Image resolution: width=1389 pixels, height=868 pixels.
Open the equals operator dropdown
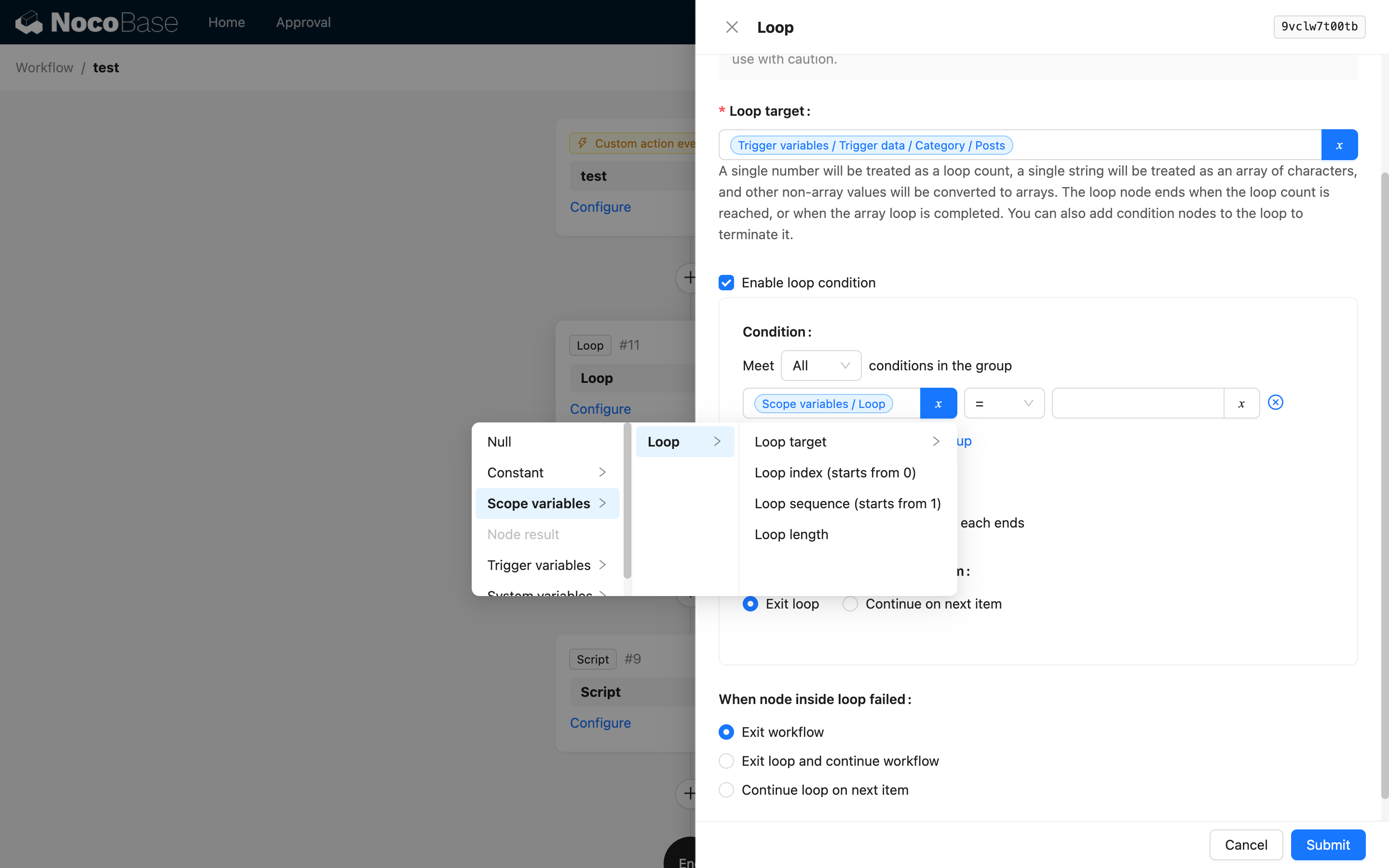click(1003, 404)
